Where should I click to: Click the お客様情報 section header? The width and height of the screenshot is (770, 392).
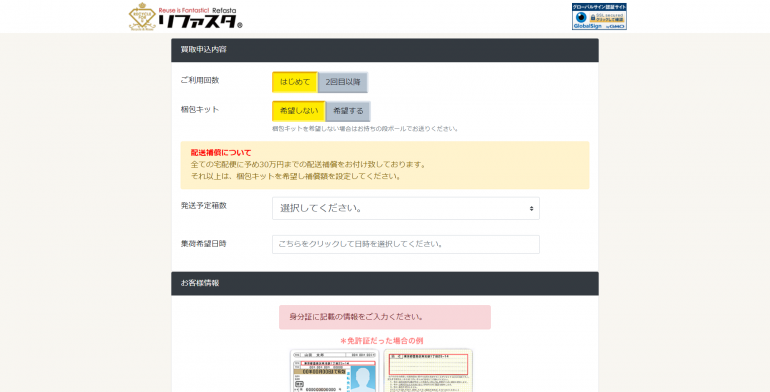385,283
